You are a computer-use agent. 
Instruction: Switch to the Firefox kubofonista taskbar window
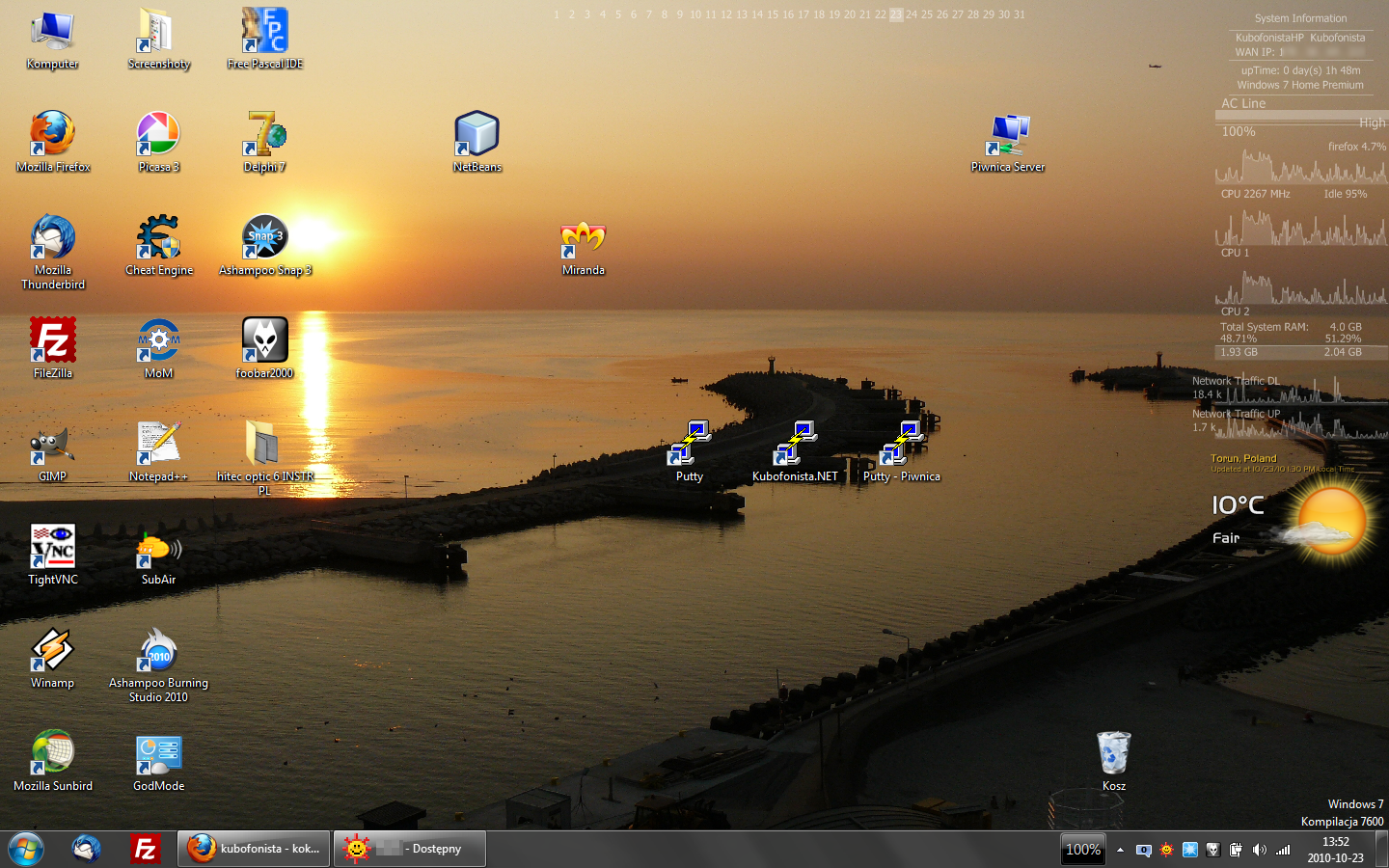pos(254,849)
